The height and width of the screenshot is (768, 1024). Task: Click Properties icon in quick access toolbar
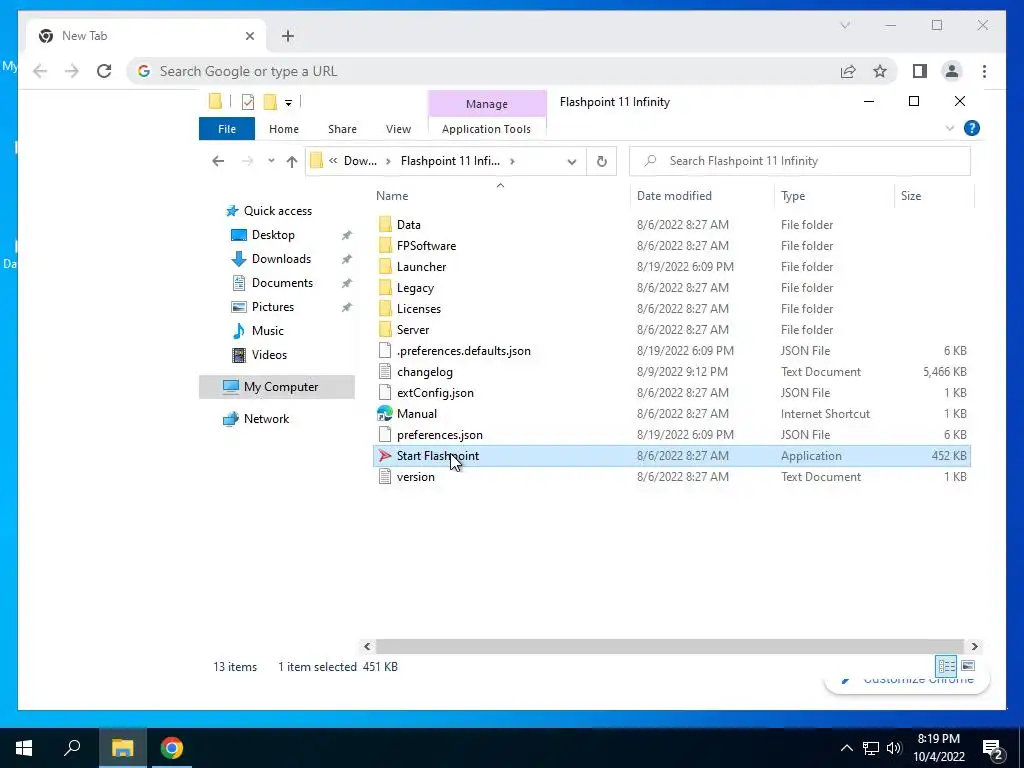pos(248,102)
